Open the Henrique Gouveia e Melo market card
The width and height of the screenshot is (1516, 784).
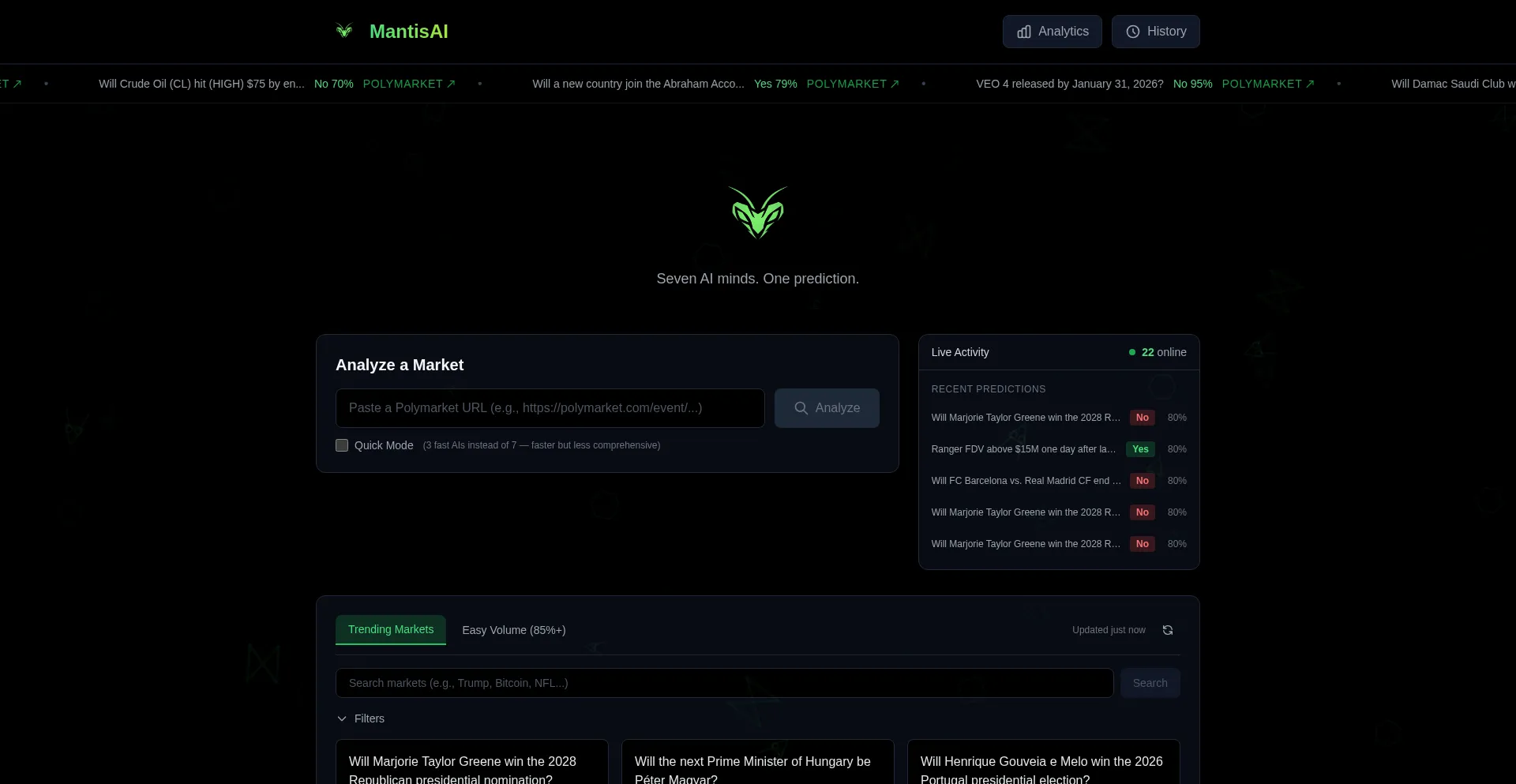coord(1042,766)
